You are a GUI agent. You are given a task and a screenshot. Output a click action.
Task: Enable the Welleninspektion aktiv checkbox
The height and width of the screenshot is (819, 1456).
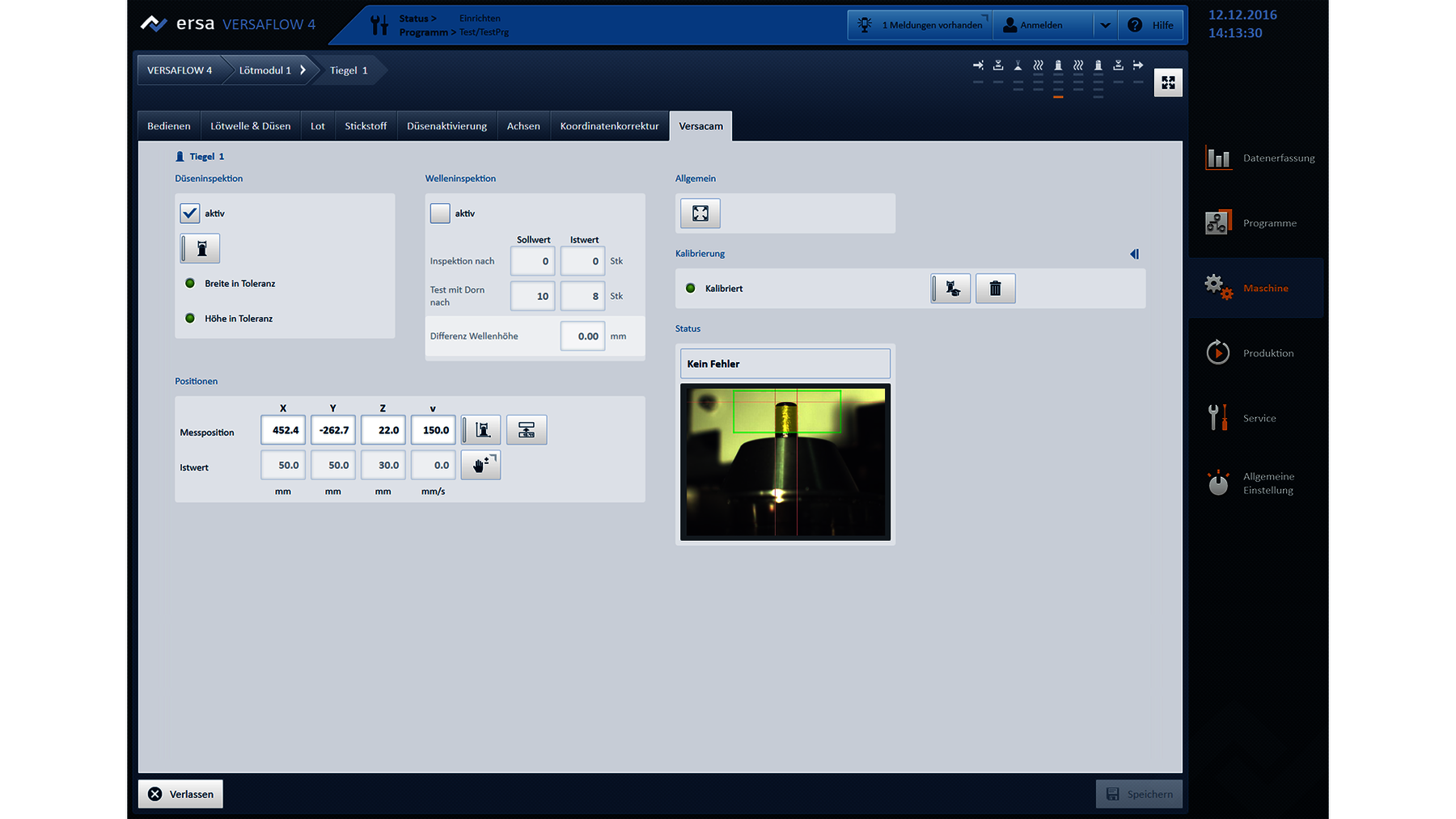[440, 213]
